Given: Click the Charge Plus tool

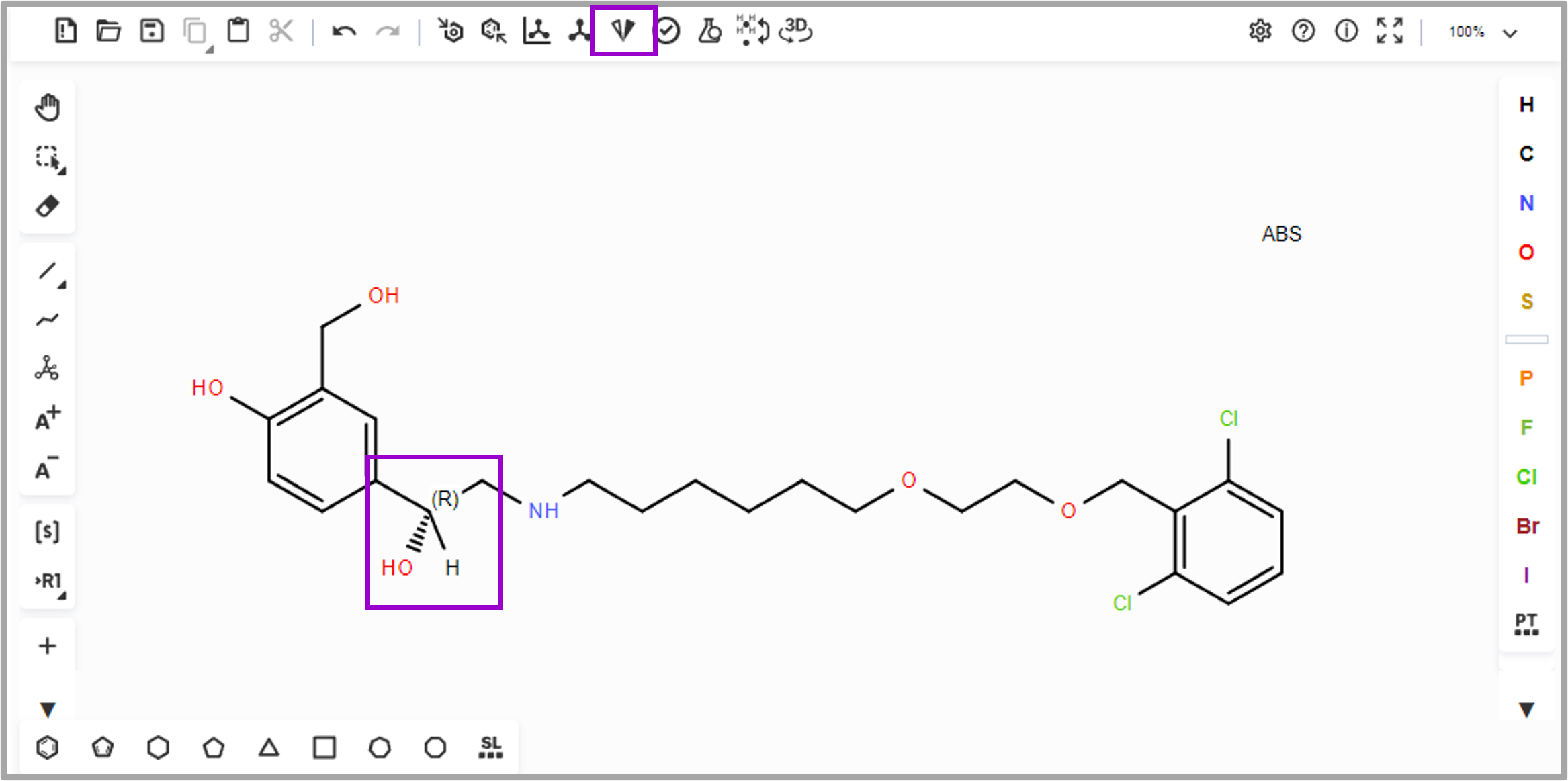Looking at the screenshot, I should coord(47,418).
